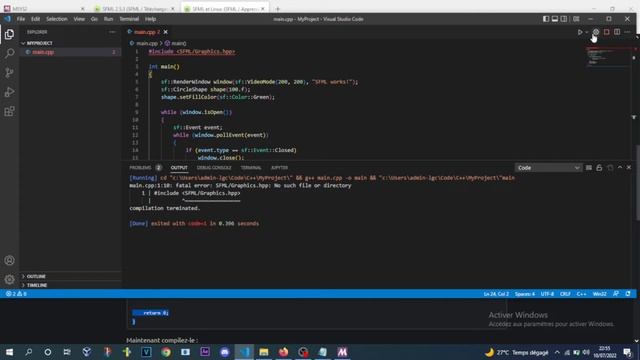The width and height of the screenshot is (640, 360).
Task: Open Source Control view in activity bar
Action: click(x=9, y=73)
